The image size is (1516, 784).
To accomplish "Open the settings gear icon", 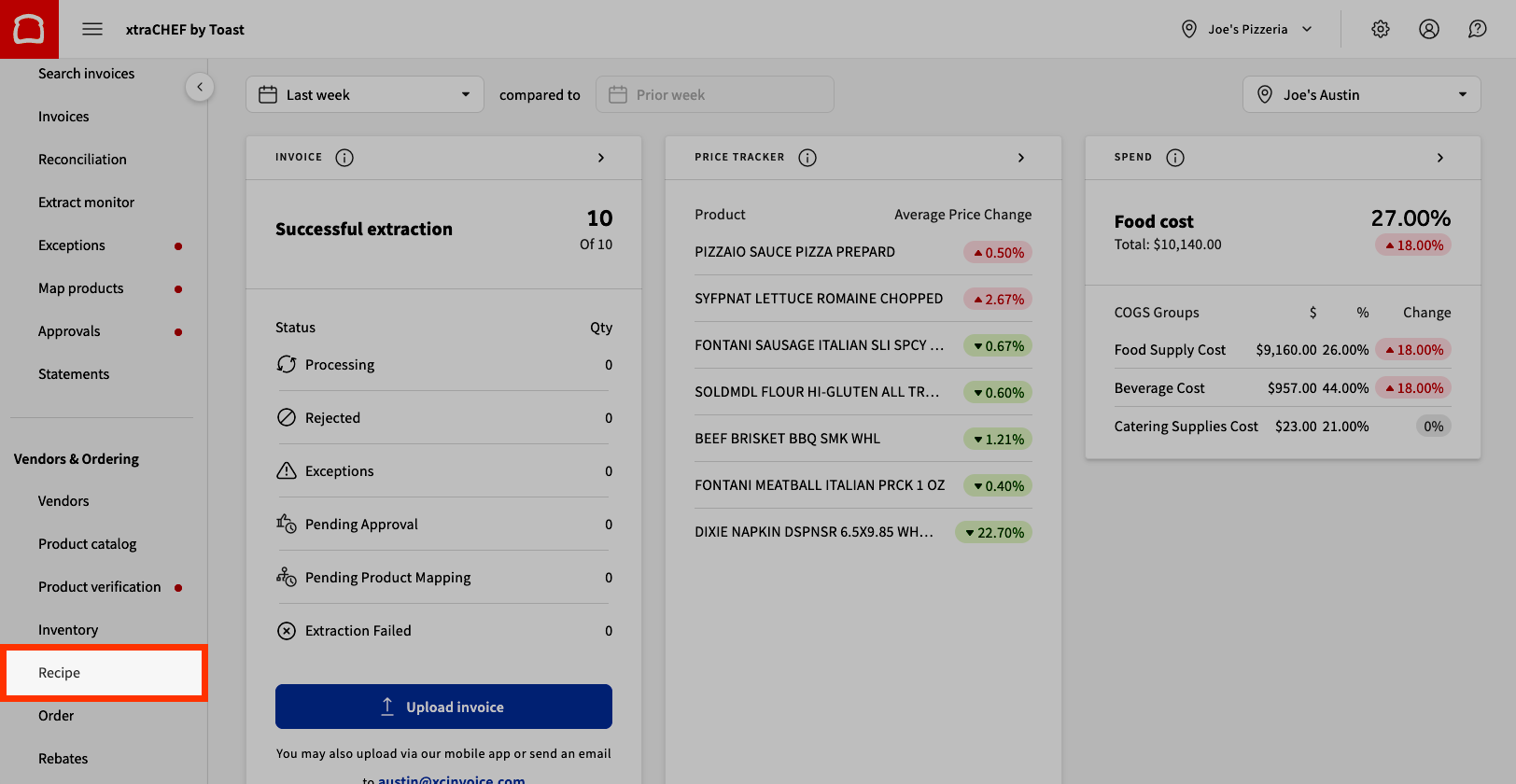I will pos(1380,29).
